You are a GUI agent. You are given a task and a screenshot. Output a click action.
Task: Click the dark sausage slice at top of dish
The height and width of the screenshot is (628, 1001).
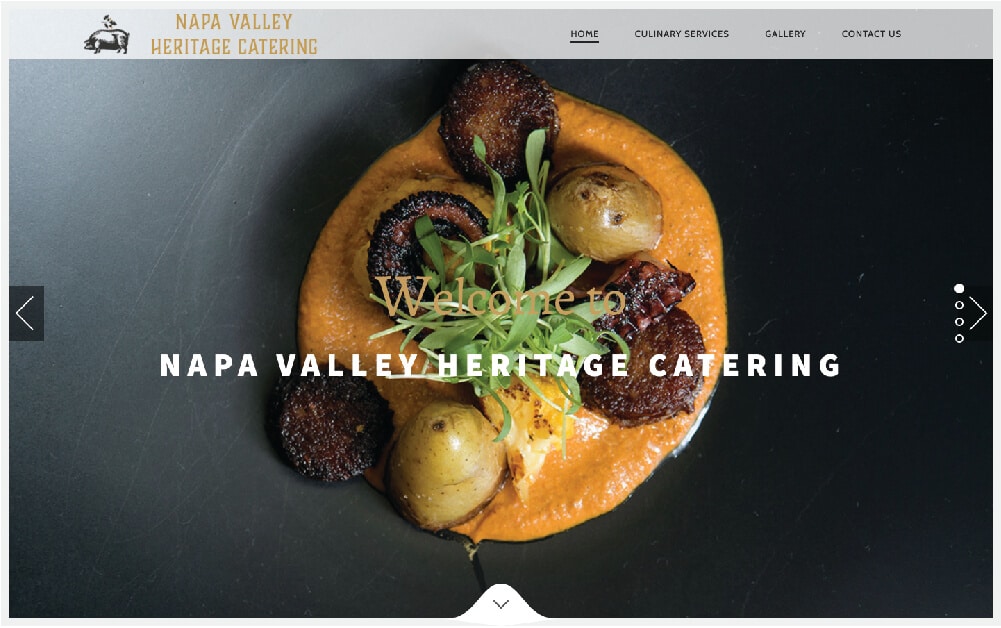click(x=499, y=119)
